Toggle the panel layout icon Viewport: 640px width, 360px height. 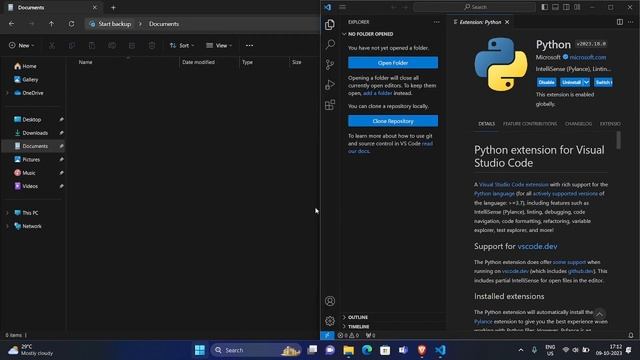pyautogui.click(x=555, y=7)
